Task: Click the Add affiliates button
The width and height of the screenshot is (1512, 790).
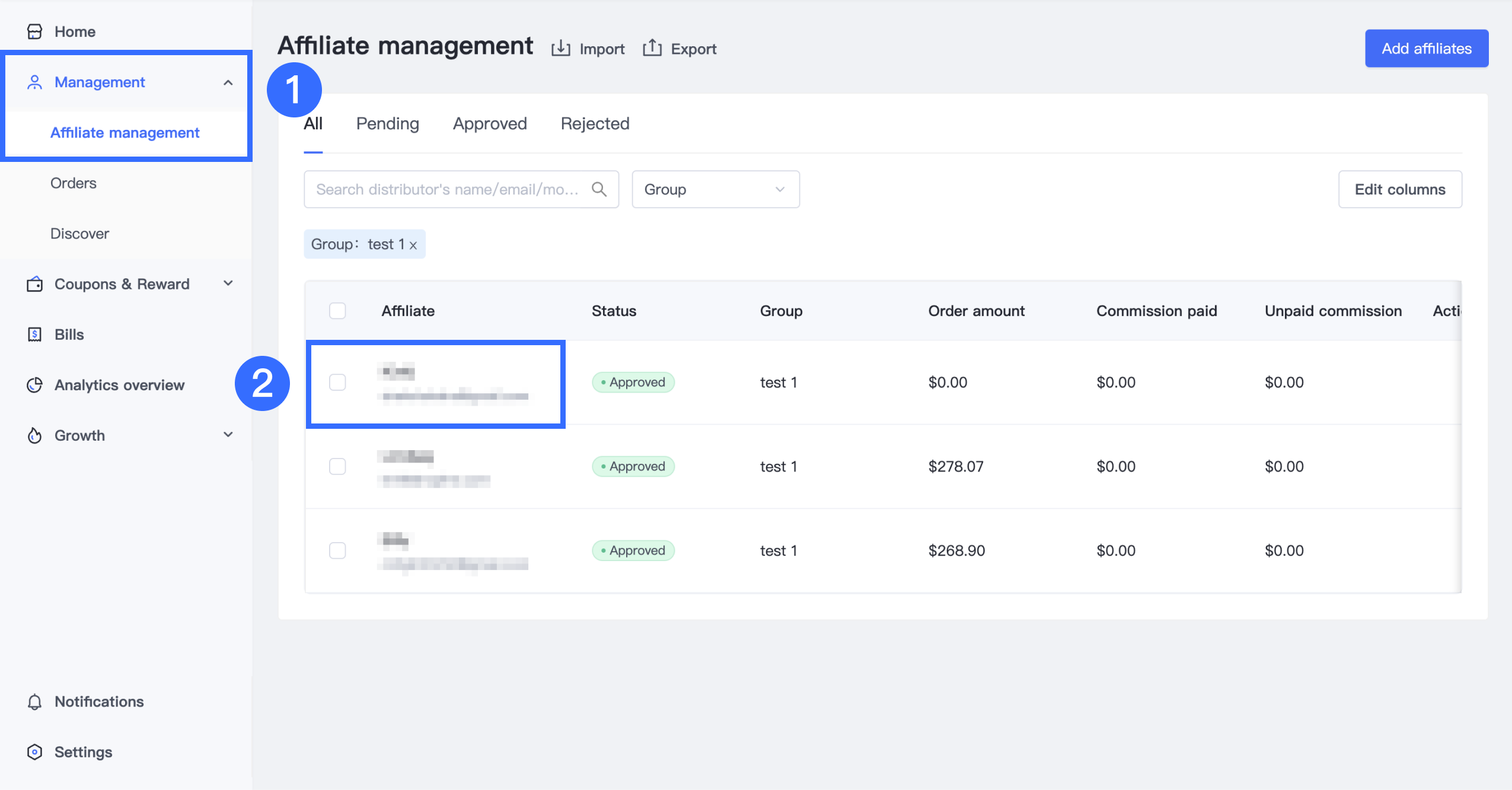Action: [x=1426, y=49]
